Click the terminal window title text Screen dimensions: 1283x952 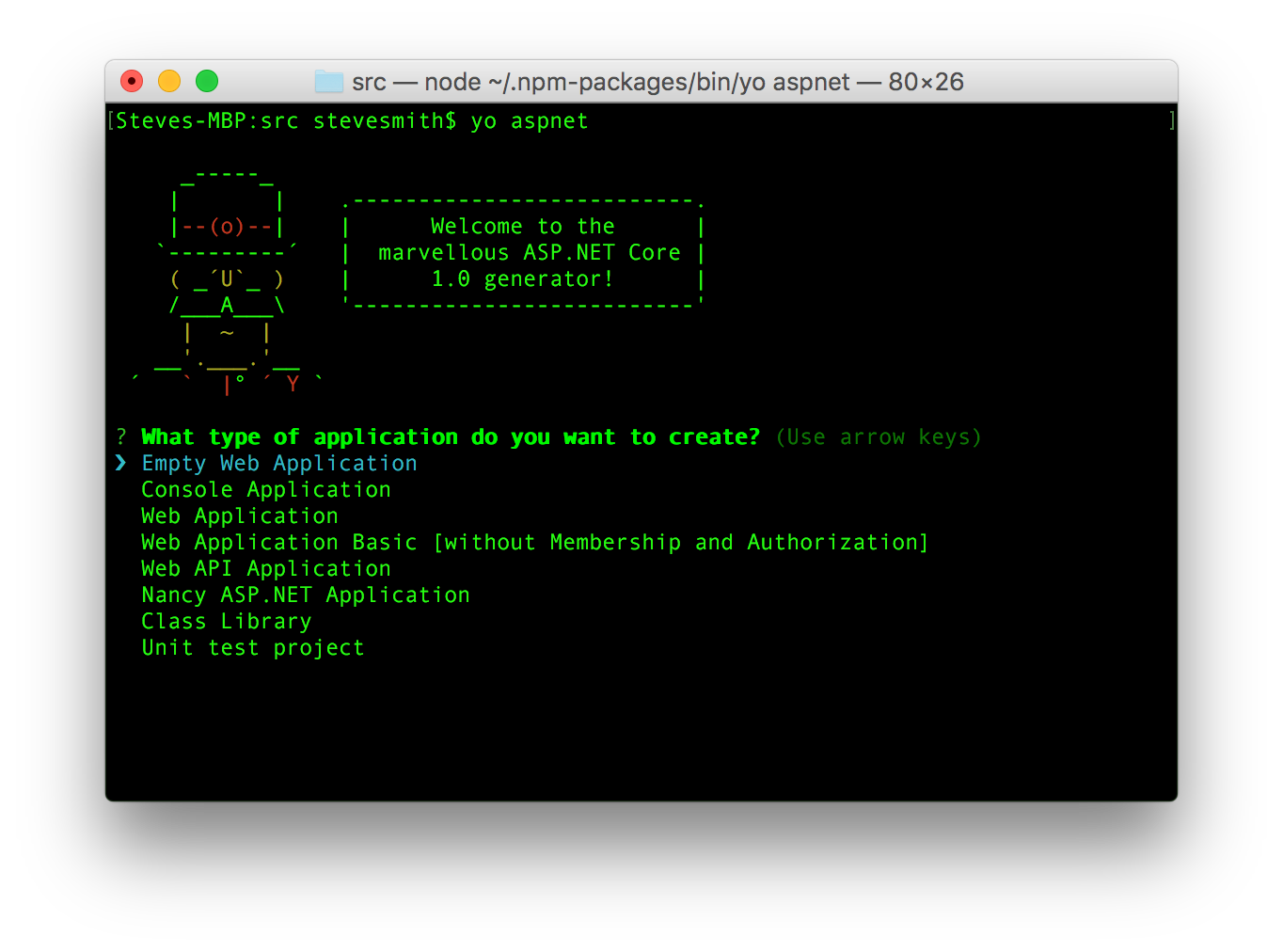point(657,82)
